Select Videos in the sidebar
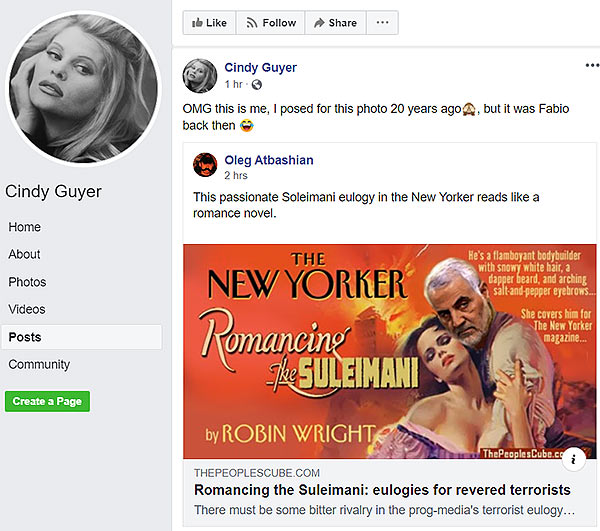 tap(28, 310)
